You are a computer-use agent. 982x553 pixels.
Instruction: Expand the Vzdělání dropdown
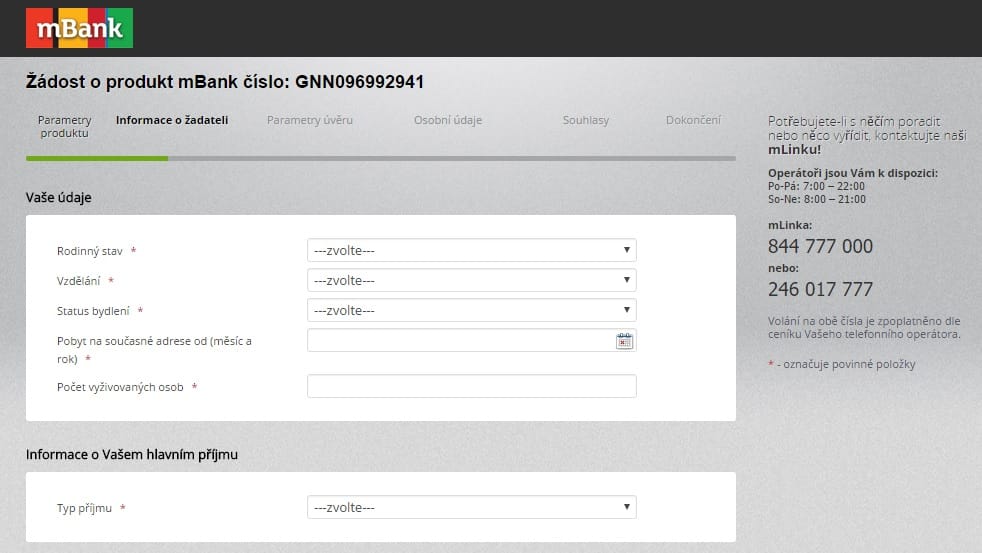point(472,280)
